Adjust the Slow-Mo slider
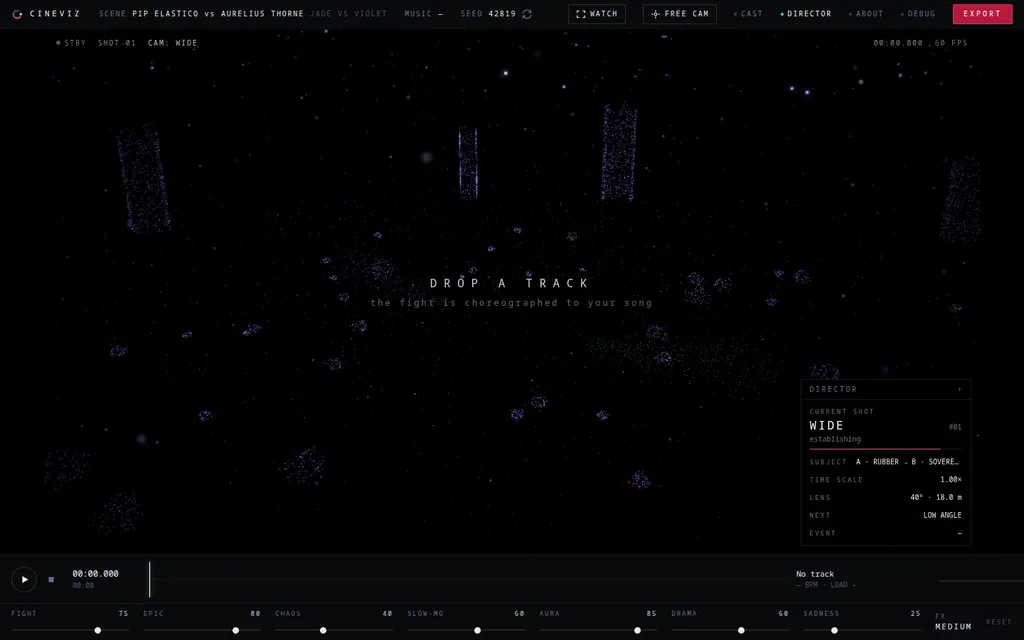 tap(466, 630)
